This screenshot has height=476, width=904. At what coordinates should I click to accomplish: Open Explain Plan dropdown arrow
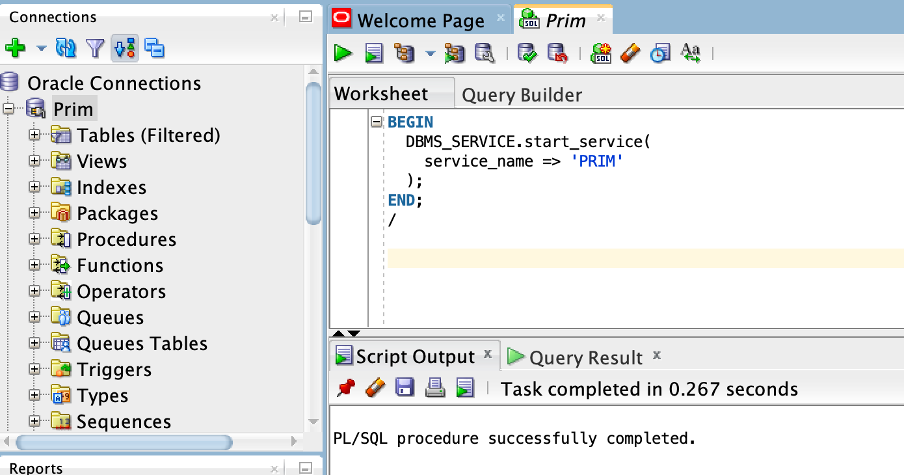click(x=430, y=54)
